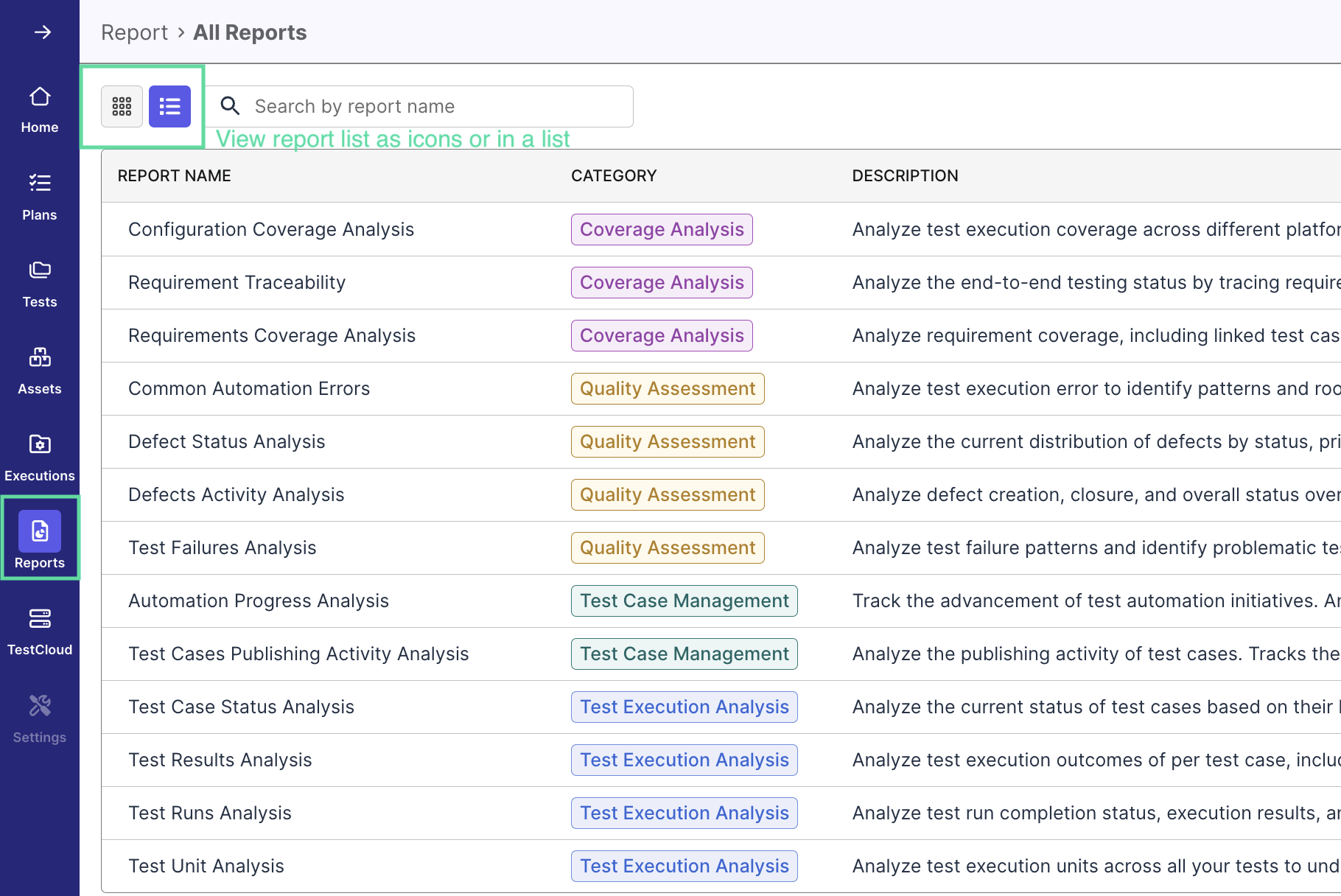Open the Test Failures Analysis report
Viewport: 1341px width, 896px height.
tap(222, 547)
